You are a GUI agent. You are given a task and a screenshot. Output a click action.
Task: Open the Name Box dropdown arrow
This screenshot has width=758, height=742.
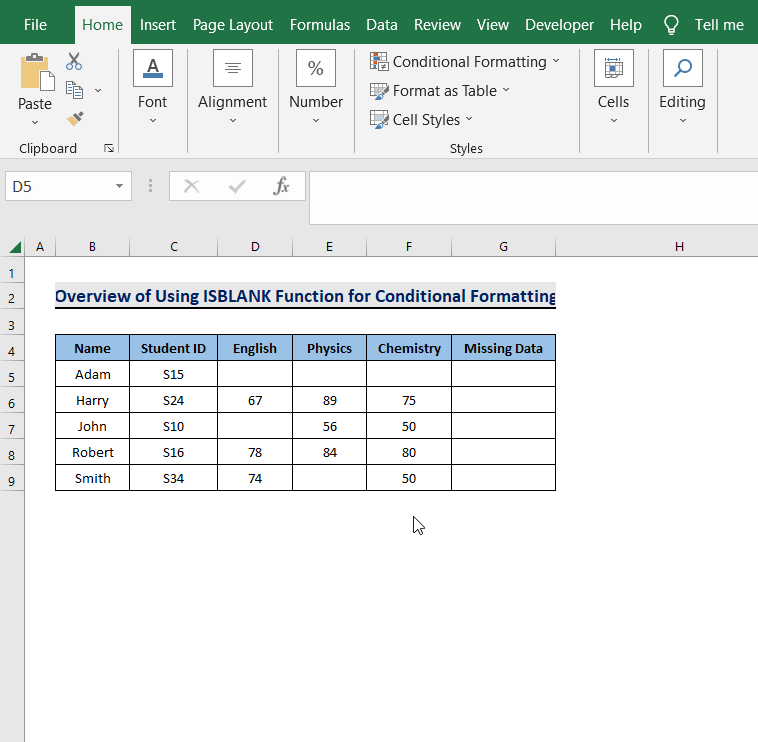(x=119, y=186)
